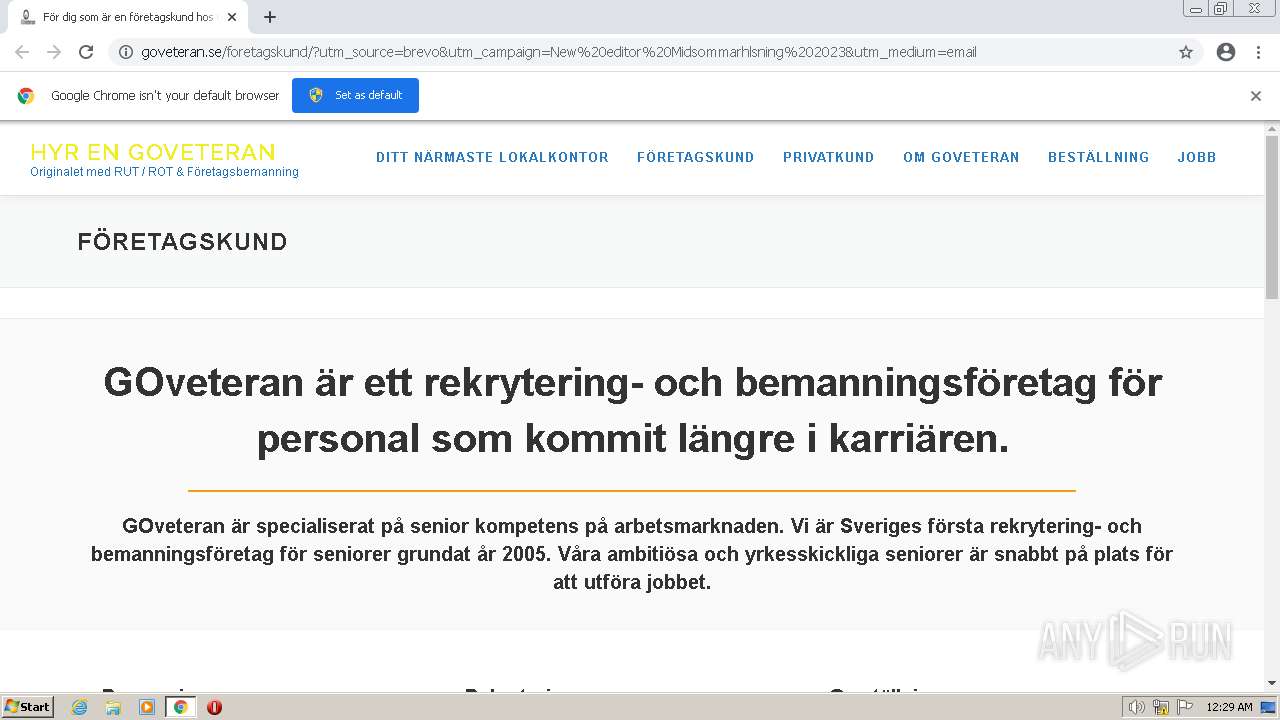Open a new browser tab

(x=270, y=17)
